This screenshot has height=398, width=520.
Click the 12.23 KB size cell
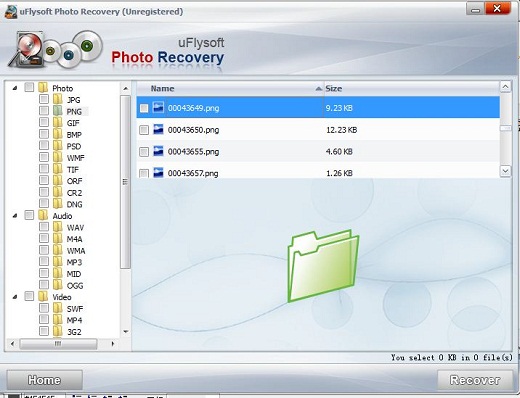(x=341, y=130)
